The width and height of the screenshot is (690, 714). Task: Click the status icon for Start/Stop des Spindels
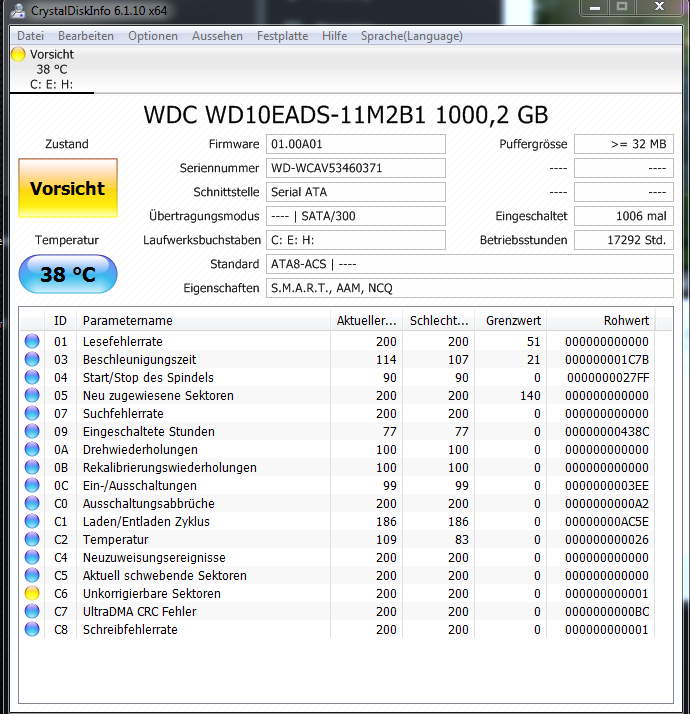[32, 377]
